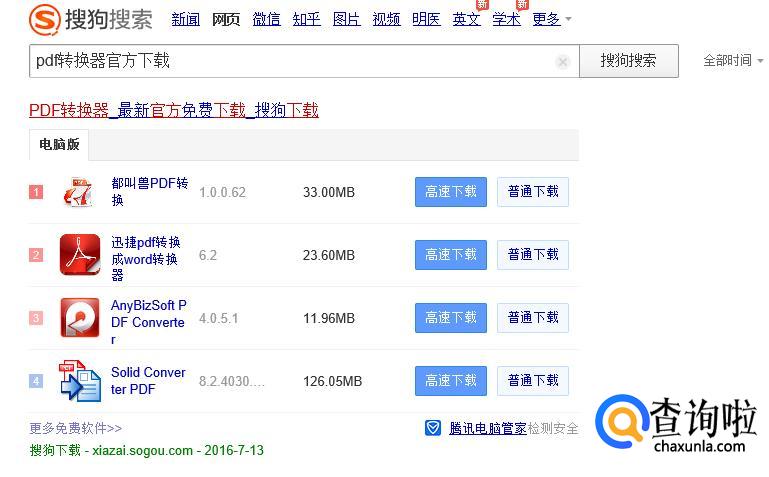Clear the search box with the X icon
Viewport: 769px width, 477px height.
(563, 62)
